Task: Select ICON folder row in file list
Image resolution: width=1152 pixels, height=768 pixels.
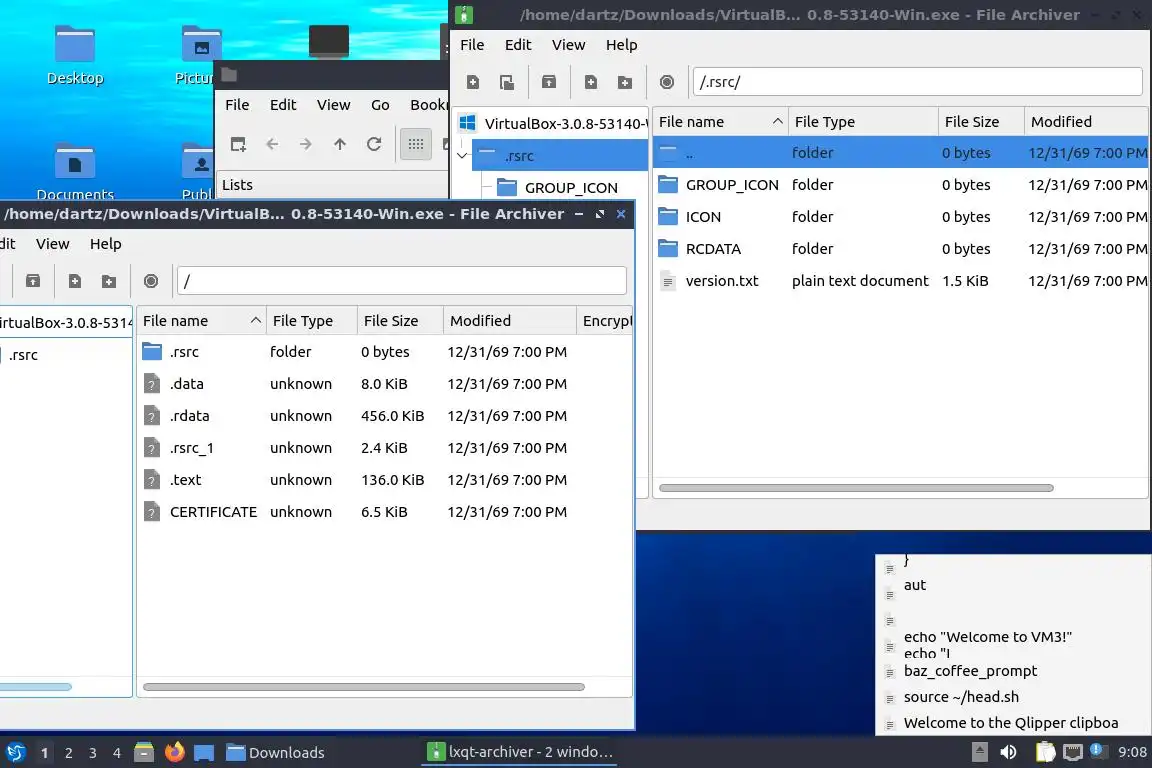Action: pos(900,217)
